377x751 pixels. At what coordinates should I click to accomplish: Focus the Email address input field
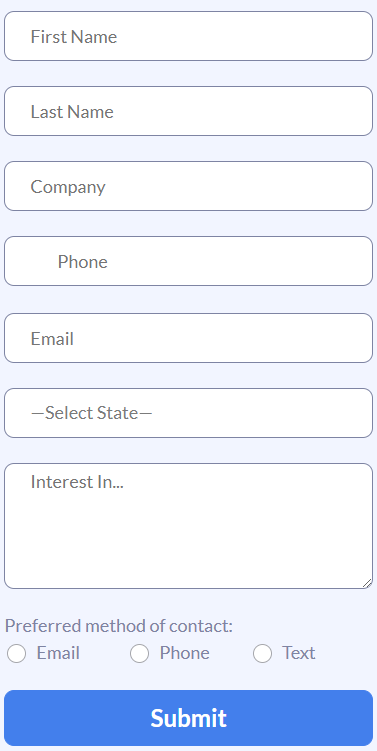[x=188, y=338]
